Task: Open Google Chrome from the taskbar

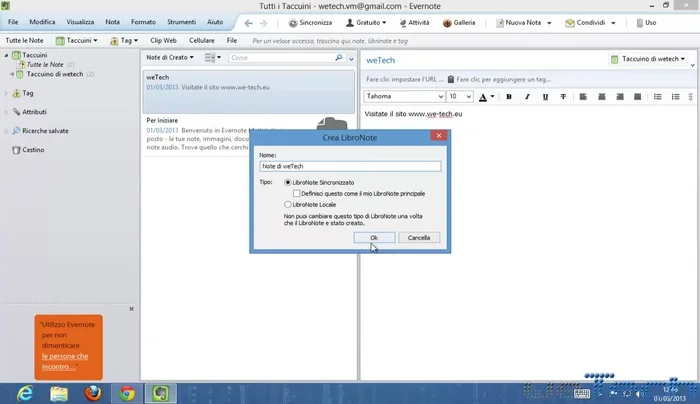Action: click(126, 392)
